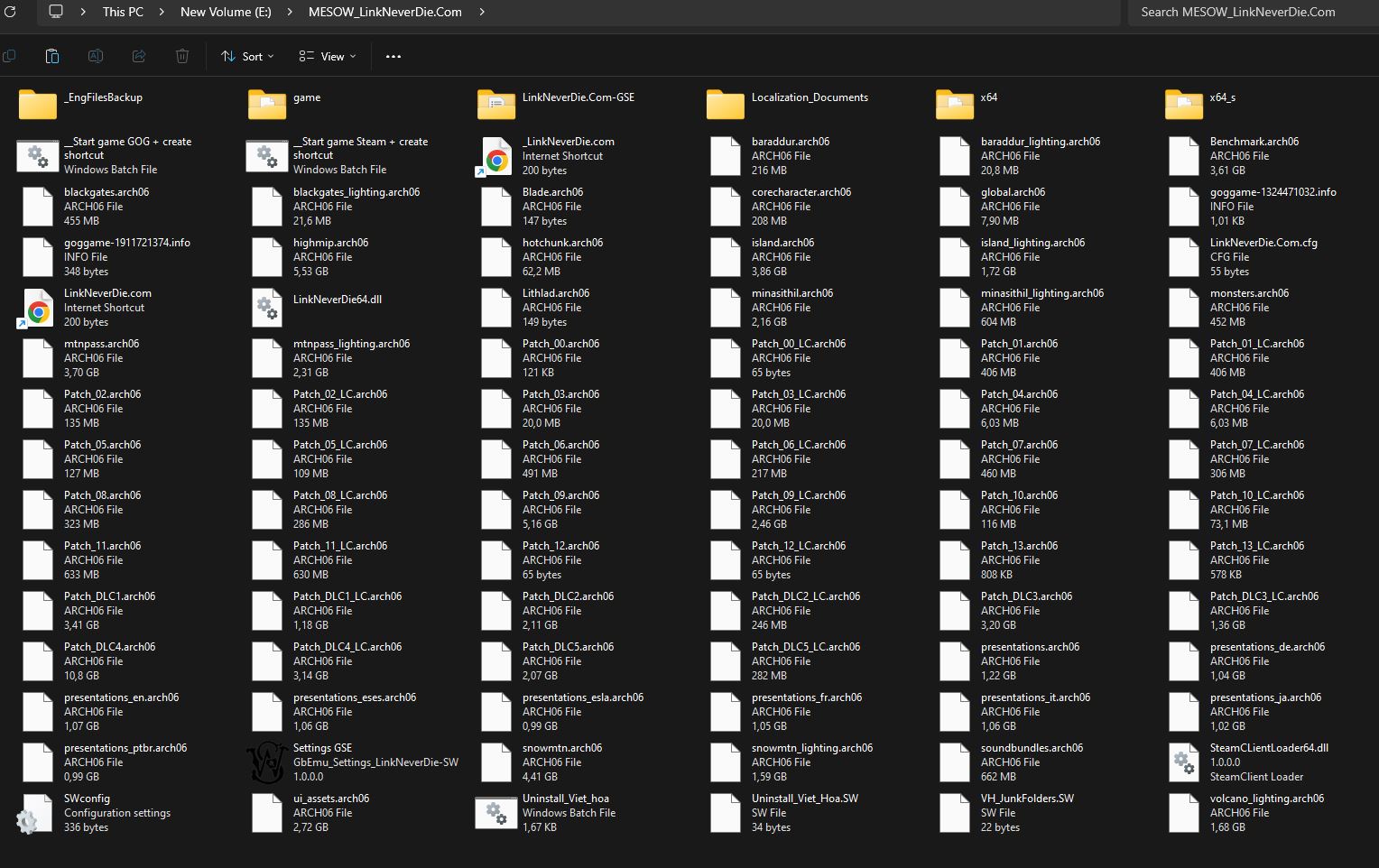Viewport: 1379px width, 868px height.
Task: Click the Paste icon in toolbar
Action: click(52, 56)
